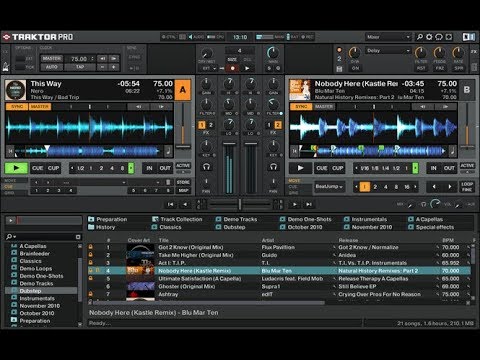Toggle Deck B loop ACTIVE button
Screen dimensions: 480x360
tap(467, 166)
